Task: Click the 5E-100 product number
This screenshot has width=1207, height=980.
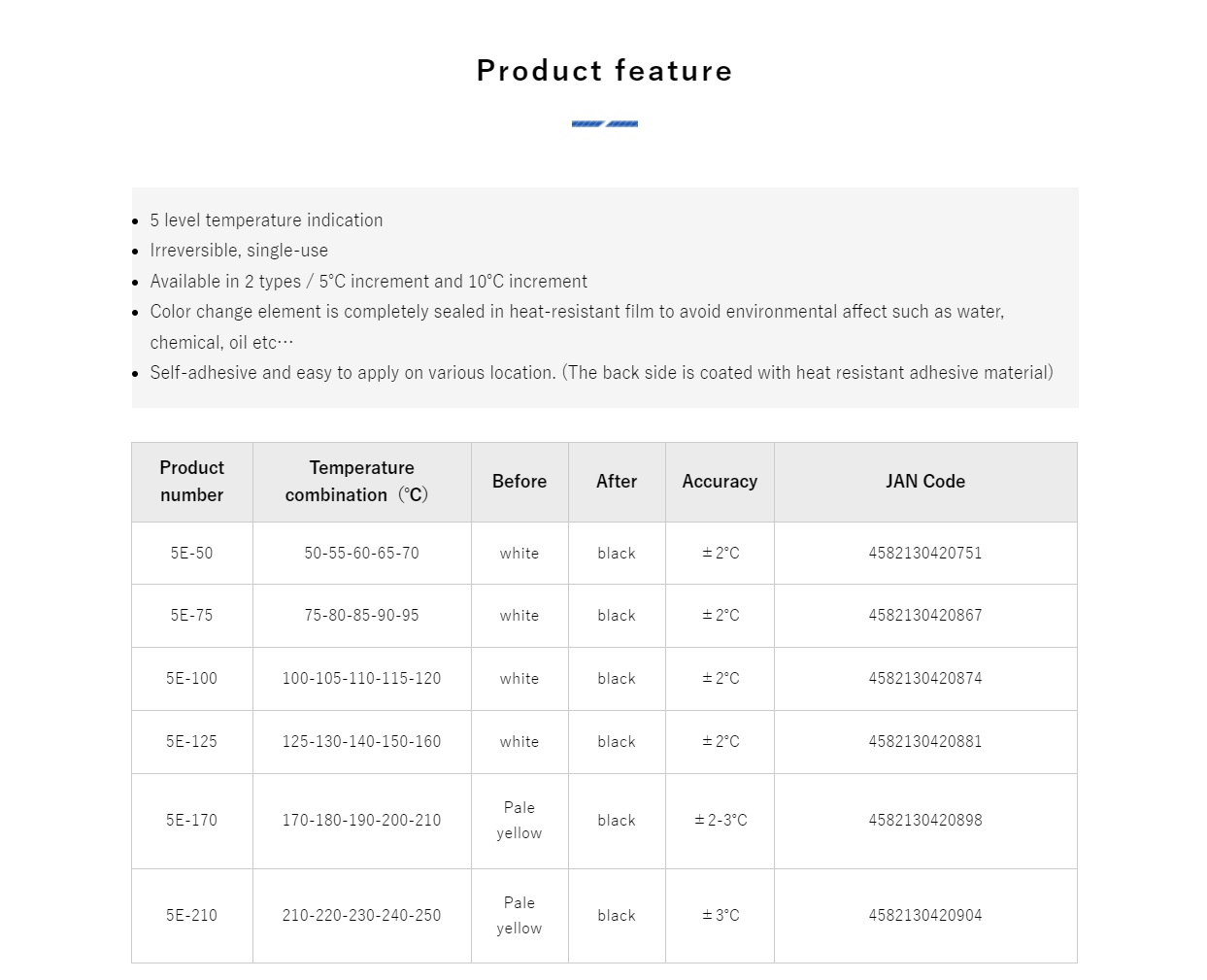Action: coord(192,678)
